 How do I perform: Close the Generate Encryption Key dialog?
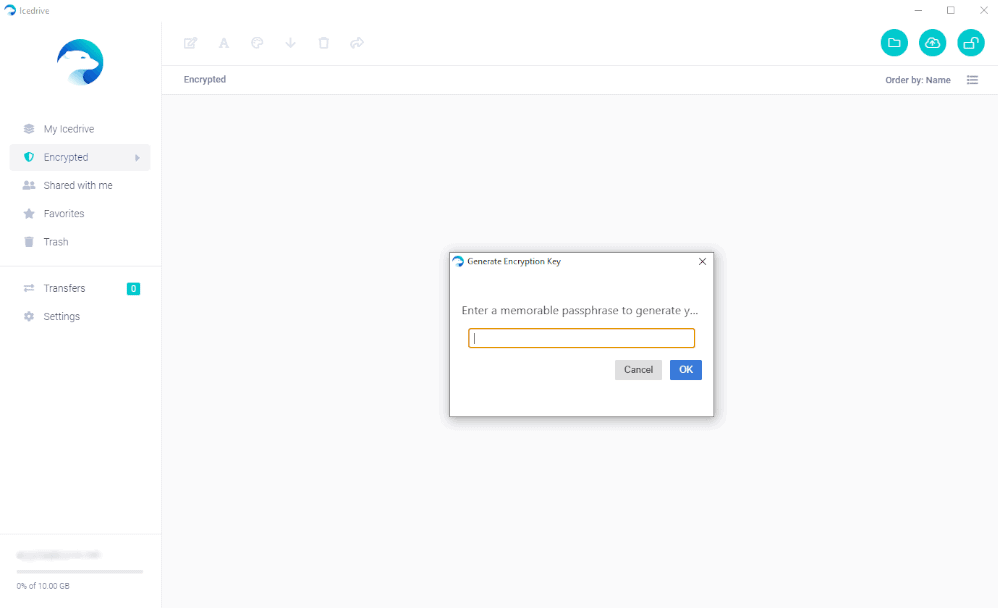tap(702, 261)
